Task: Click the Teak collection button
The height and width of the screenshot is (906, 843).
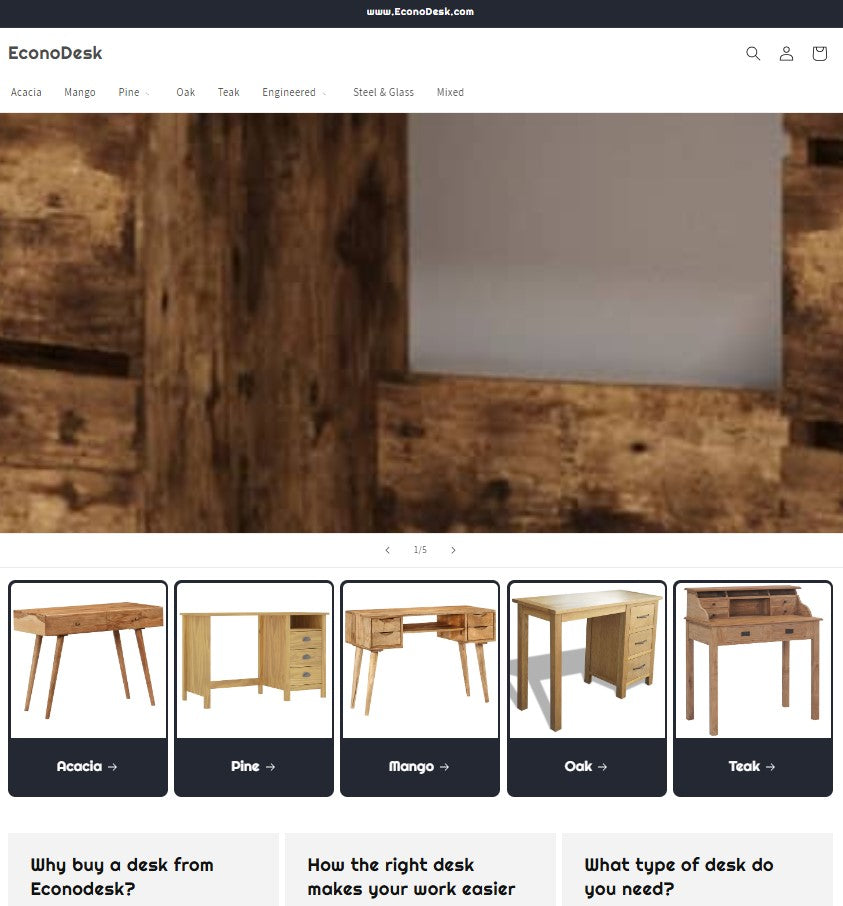Action: pyautogui.click(x=753, y=766)
